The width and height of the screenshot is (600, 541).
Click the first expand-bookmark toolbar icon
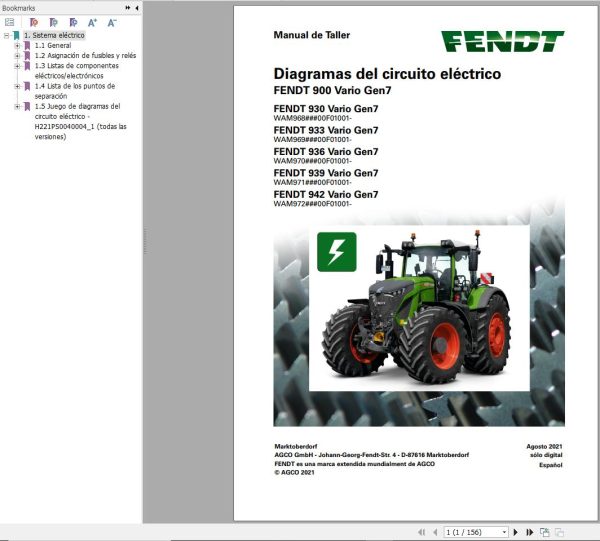34,23
